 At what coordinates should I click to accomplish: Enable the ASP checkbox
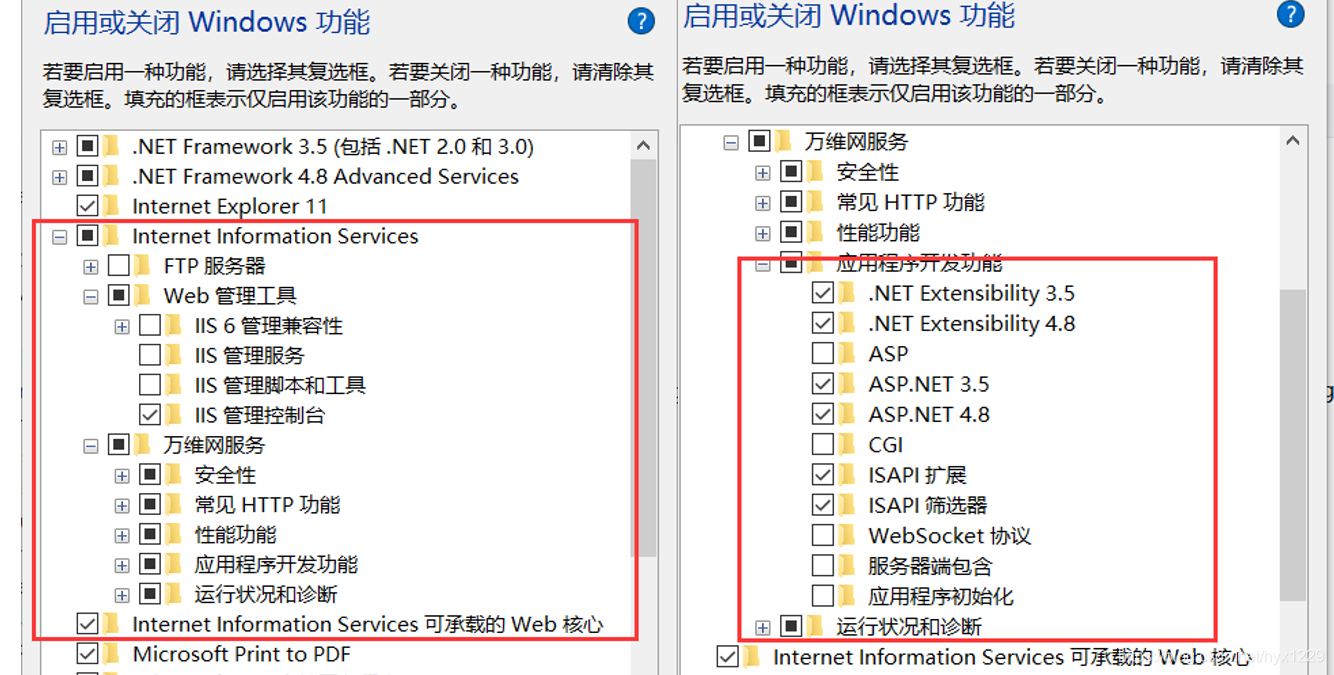click(x=823, y=353)
